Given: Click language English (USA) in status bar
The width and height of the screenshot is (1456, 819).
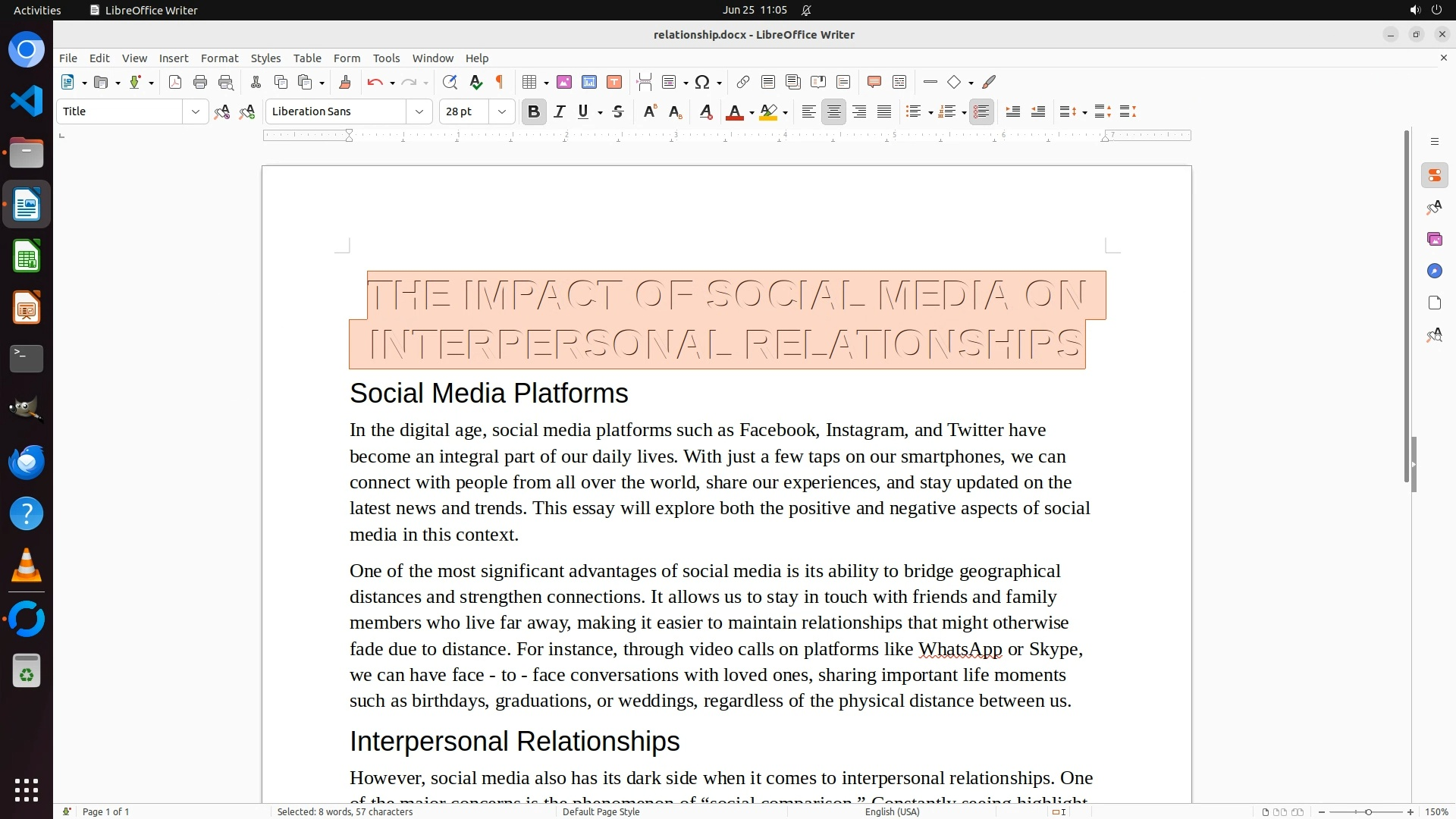Looking at the screenshot, I should pos(892,811).
